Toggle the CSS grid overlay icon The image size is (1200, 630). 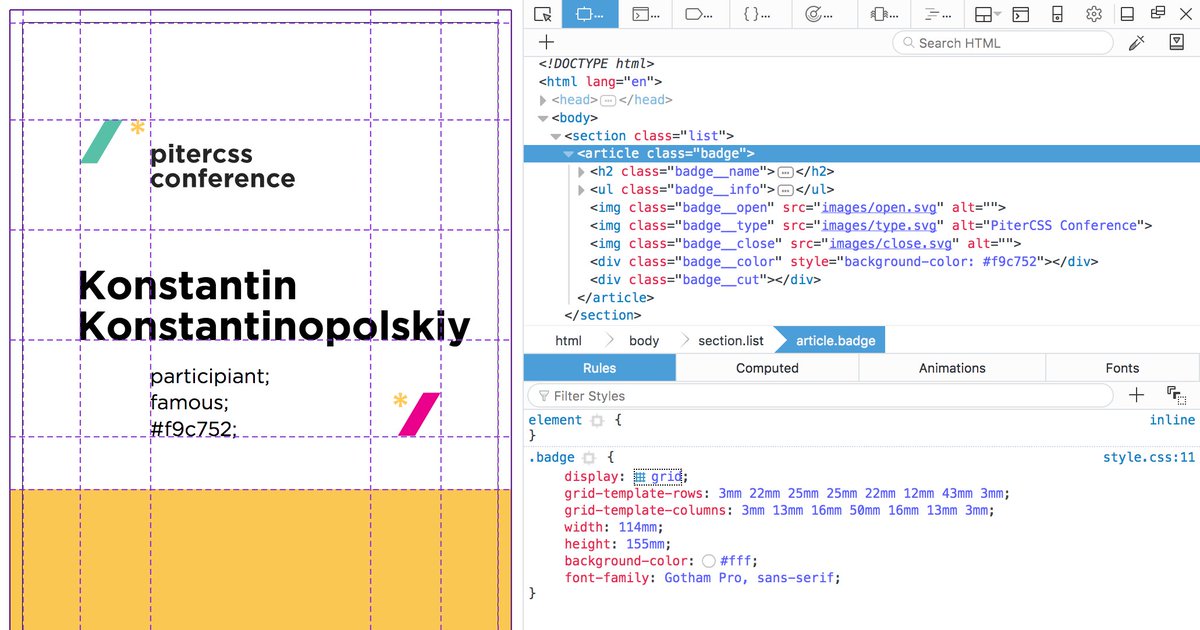tap(640, 477)
